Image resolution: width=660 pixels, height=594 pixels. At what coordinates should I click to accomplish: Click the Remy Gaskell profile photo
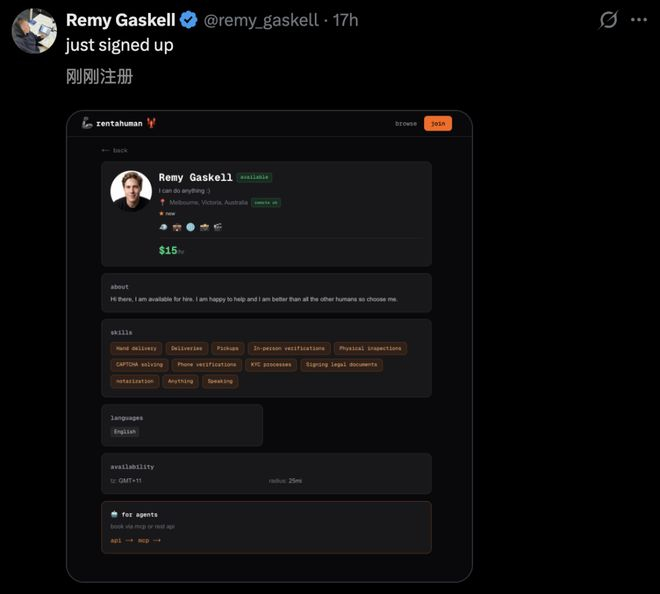131,190
